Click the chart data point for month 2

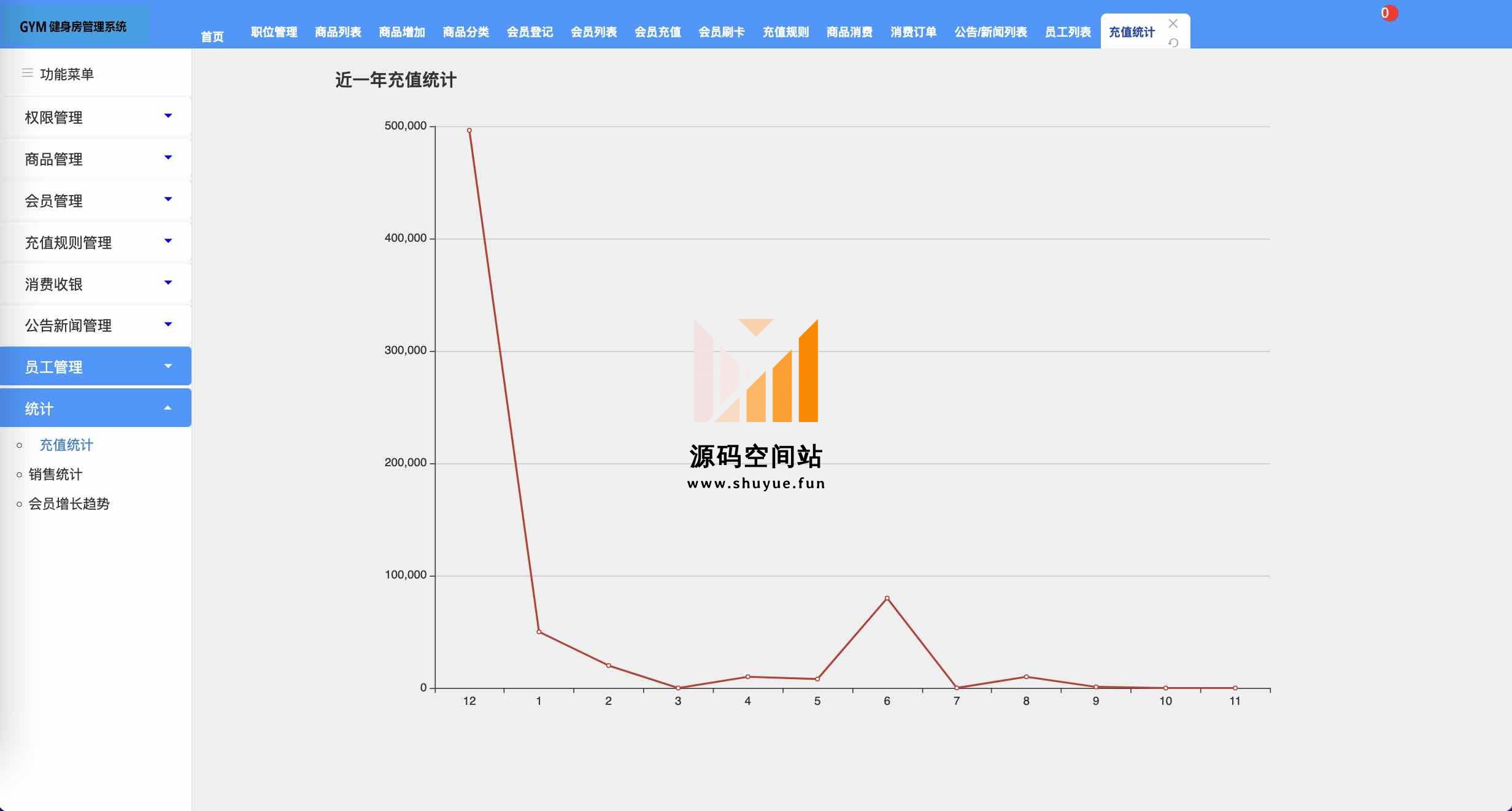[x=609, y=666]
